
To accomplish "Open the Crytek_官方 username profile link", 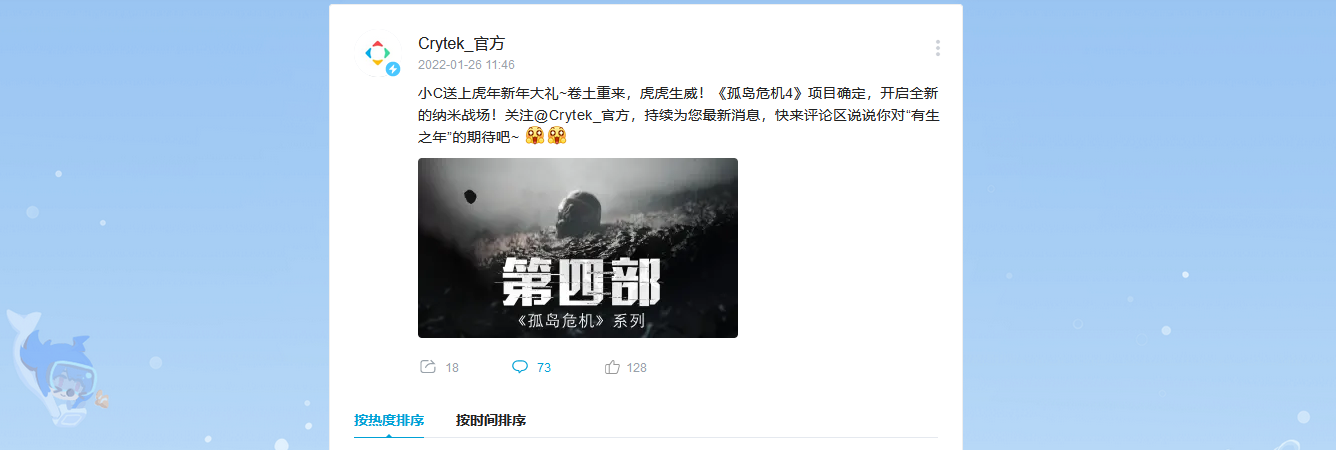I will pos(461,44).
